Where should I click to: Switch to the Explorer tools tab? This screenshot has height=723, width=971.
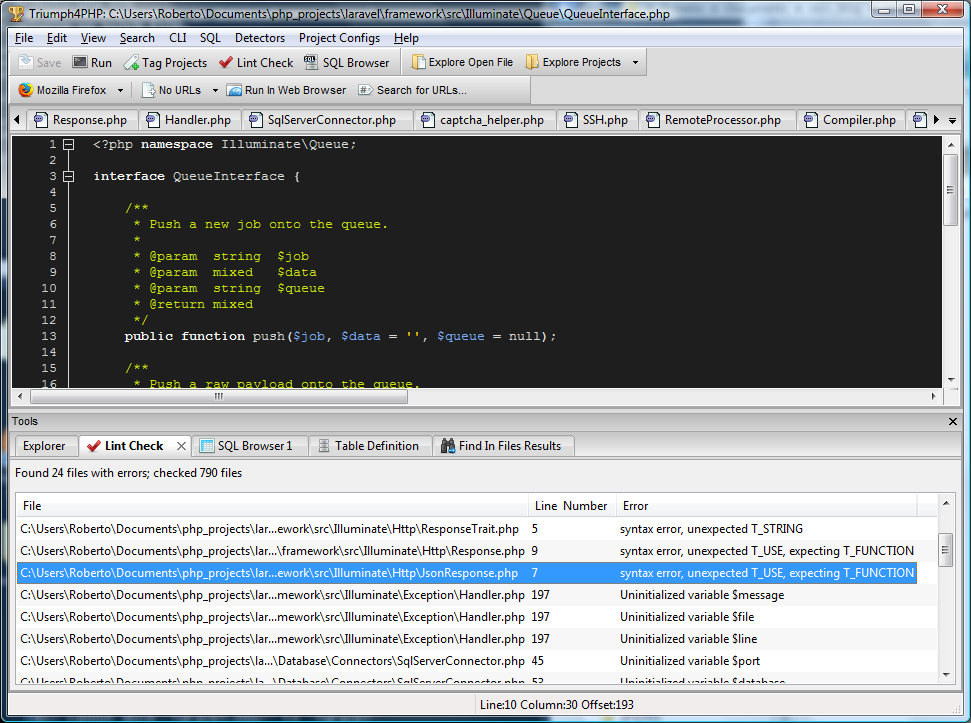point(44,446)
